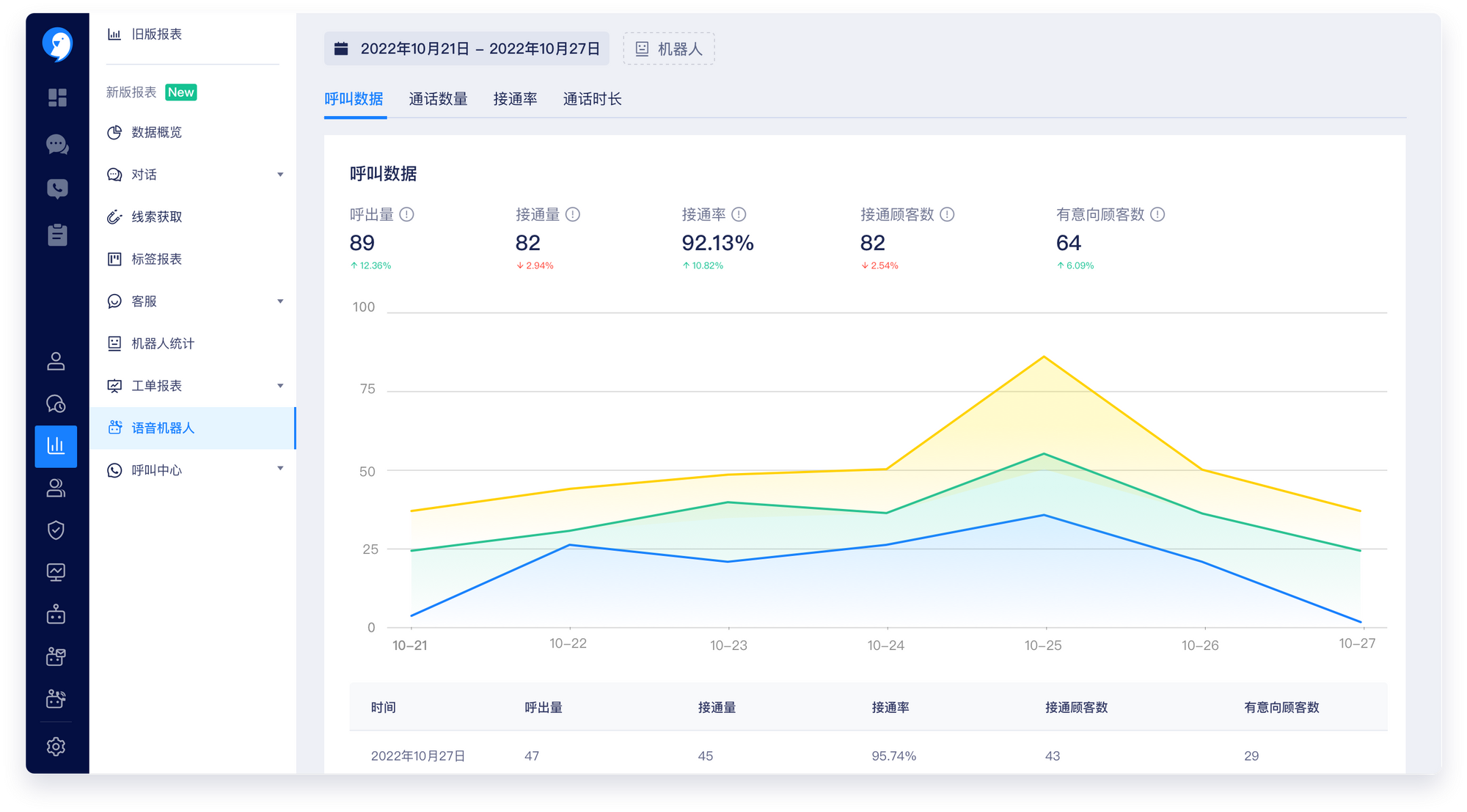Screen dimensions: 1467x812
Task: Open the two-person team icon in dark sidebar
Action: coord(56,488)
